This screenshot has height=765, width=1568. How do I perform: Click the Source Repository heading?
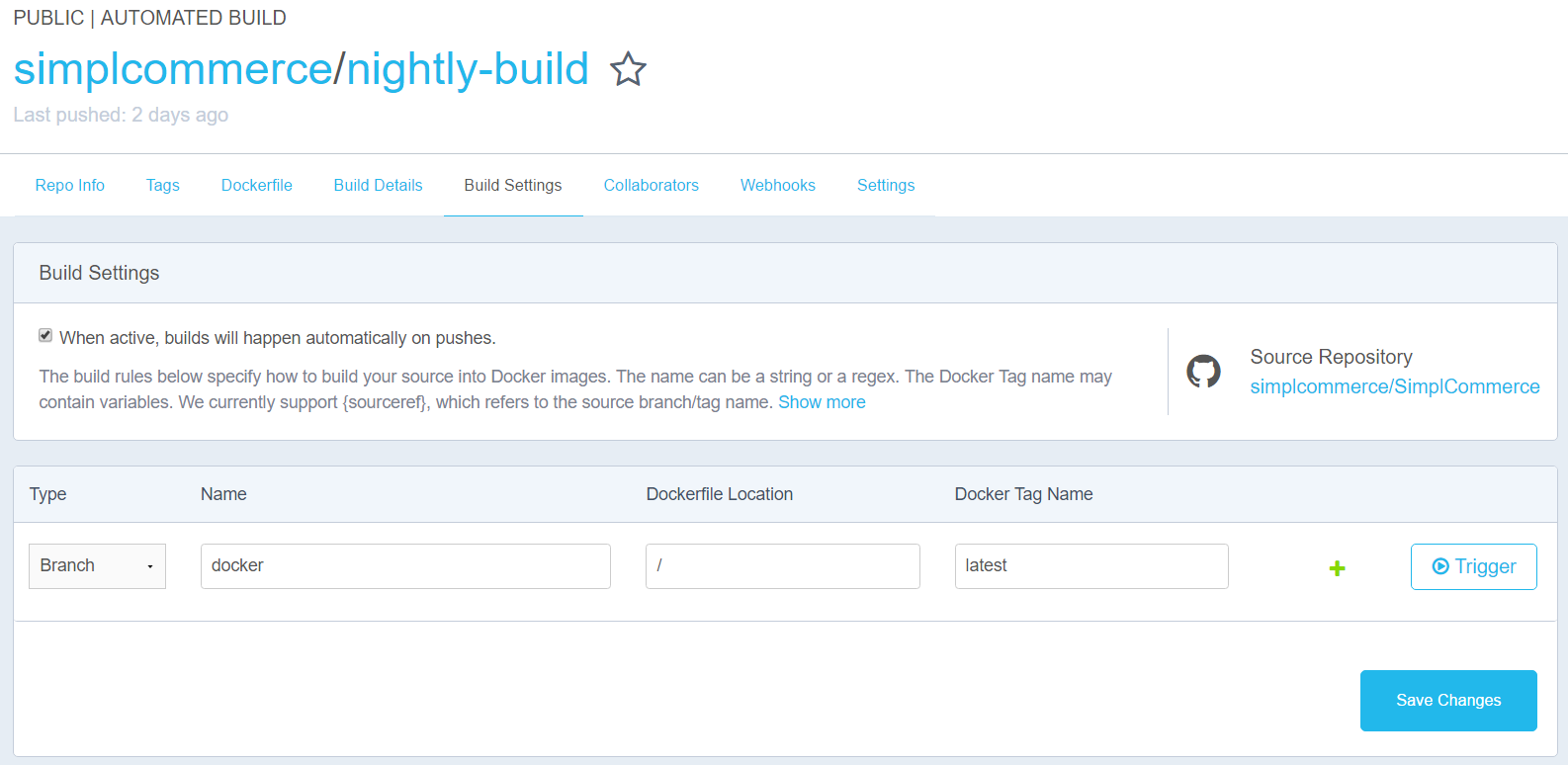pos(1331,357)
